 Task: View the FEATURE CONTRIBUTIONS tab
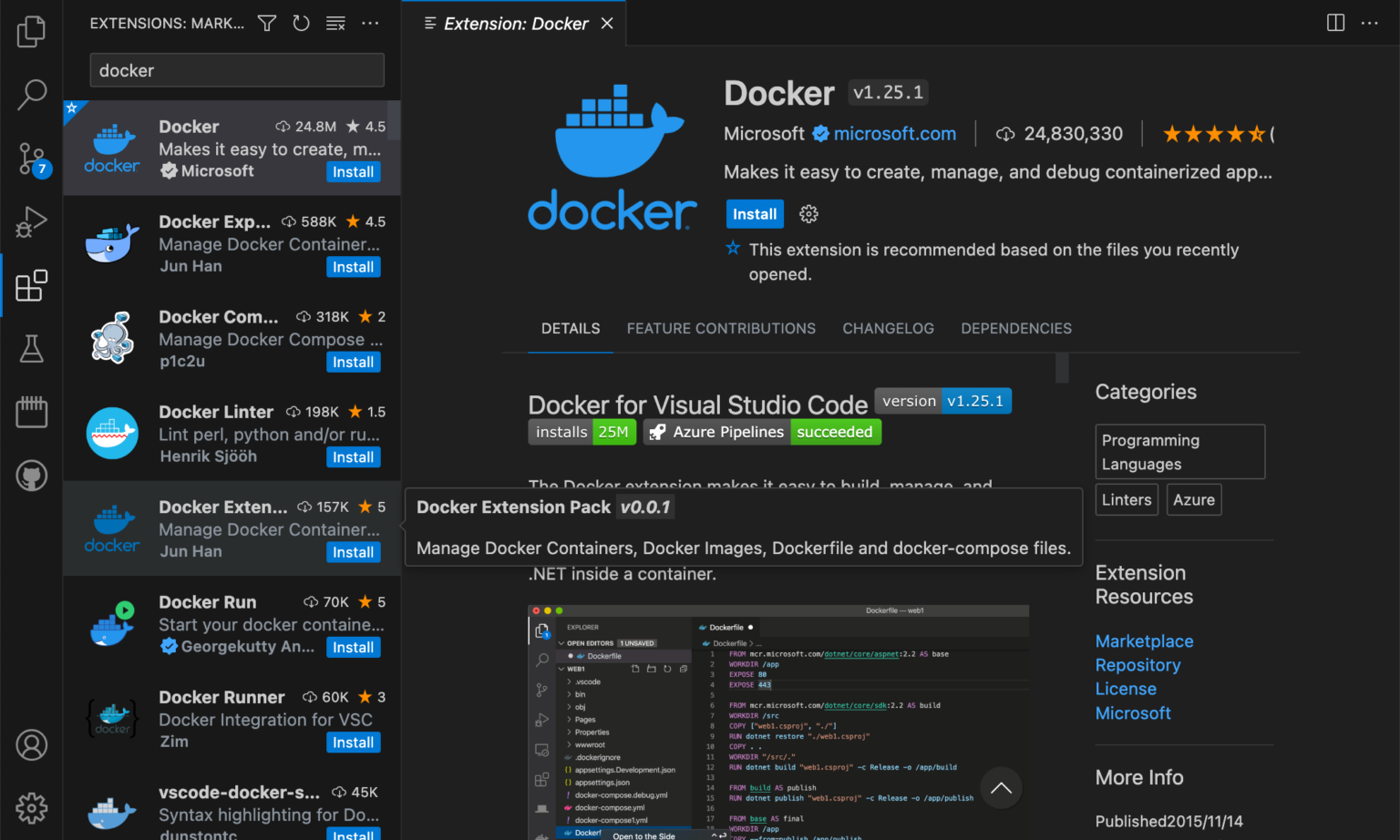tap(721, 328)
